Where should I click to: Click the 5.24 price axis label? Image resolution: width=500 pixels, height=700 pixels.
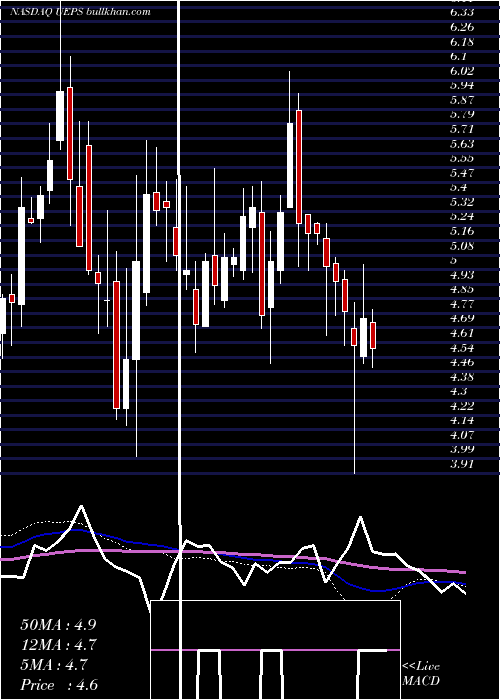point(462,217)
